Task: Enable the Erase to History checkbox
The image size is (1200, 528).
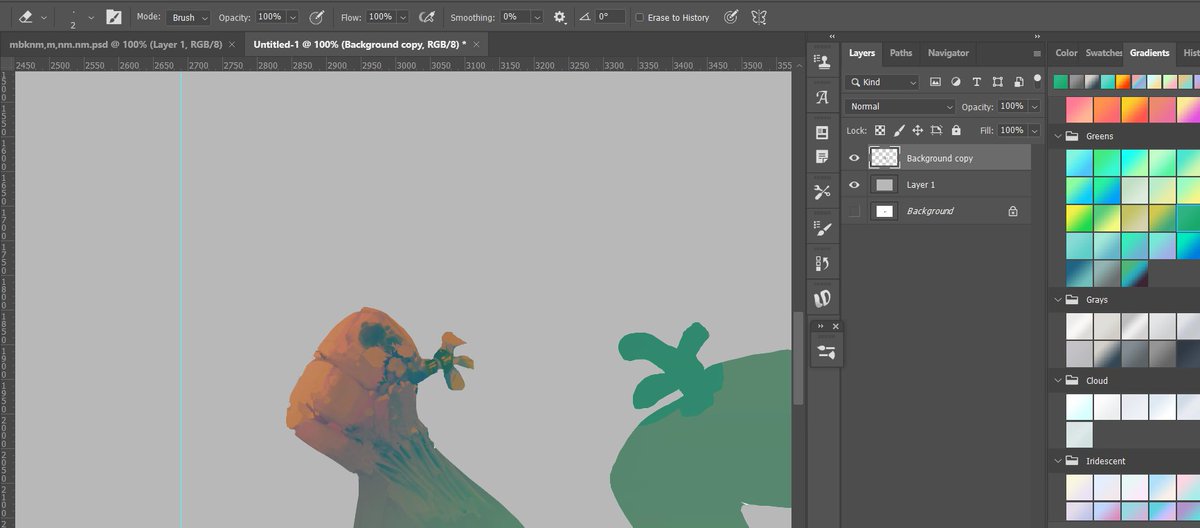Action: tap(640, 18)
